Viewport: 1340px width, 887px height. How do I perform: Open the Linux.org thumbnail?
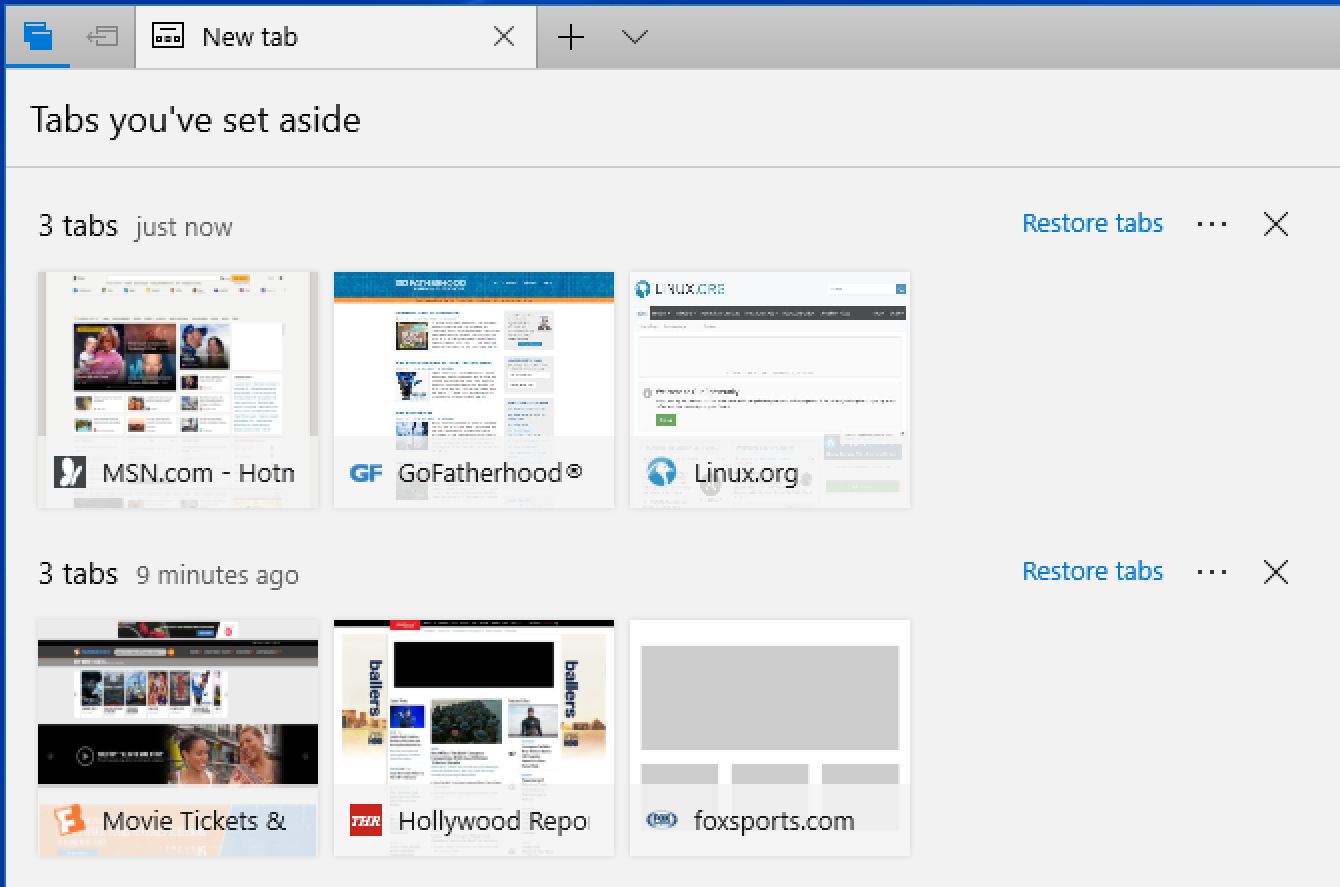click(x=770, y=390)
